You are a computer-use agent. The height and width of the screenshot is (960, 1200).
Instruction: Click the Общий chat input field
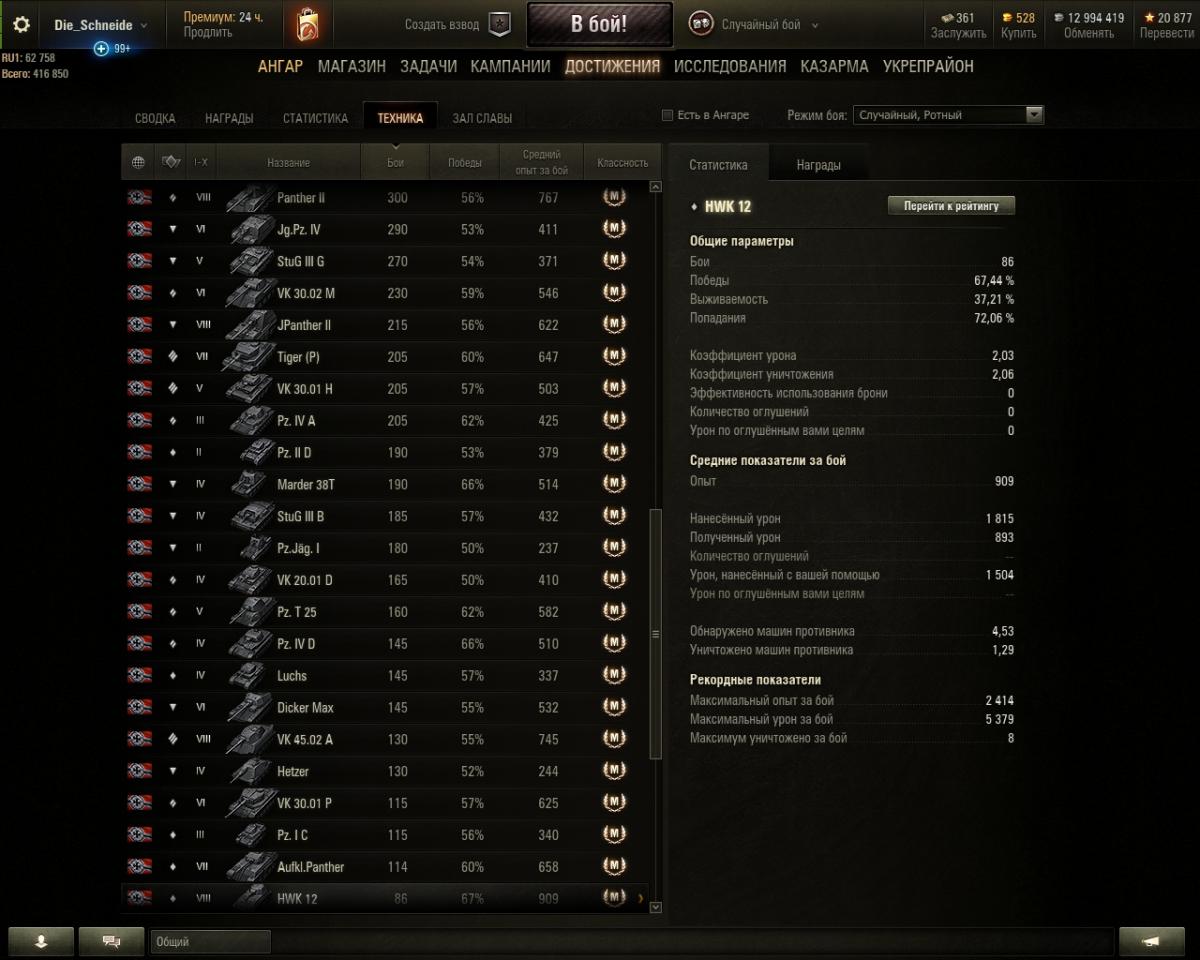[211, 941]
